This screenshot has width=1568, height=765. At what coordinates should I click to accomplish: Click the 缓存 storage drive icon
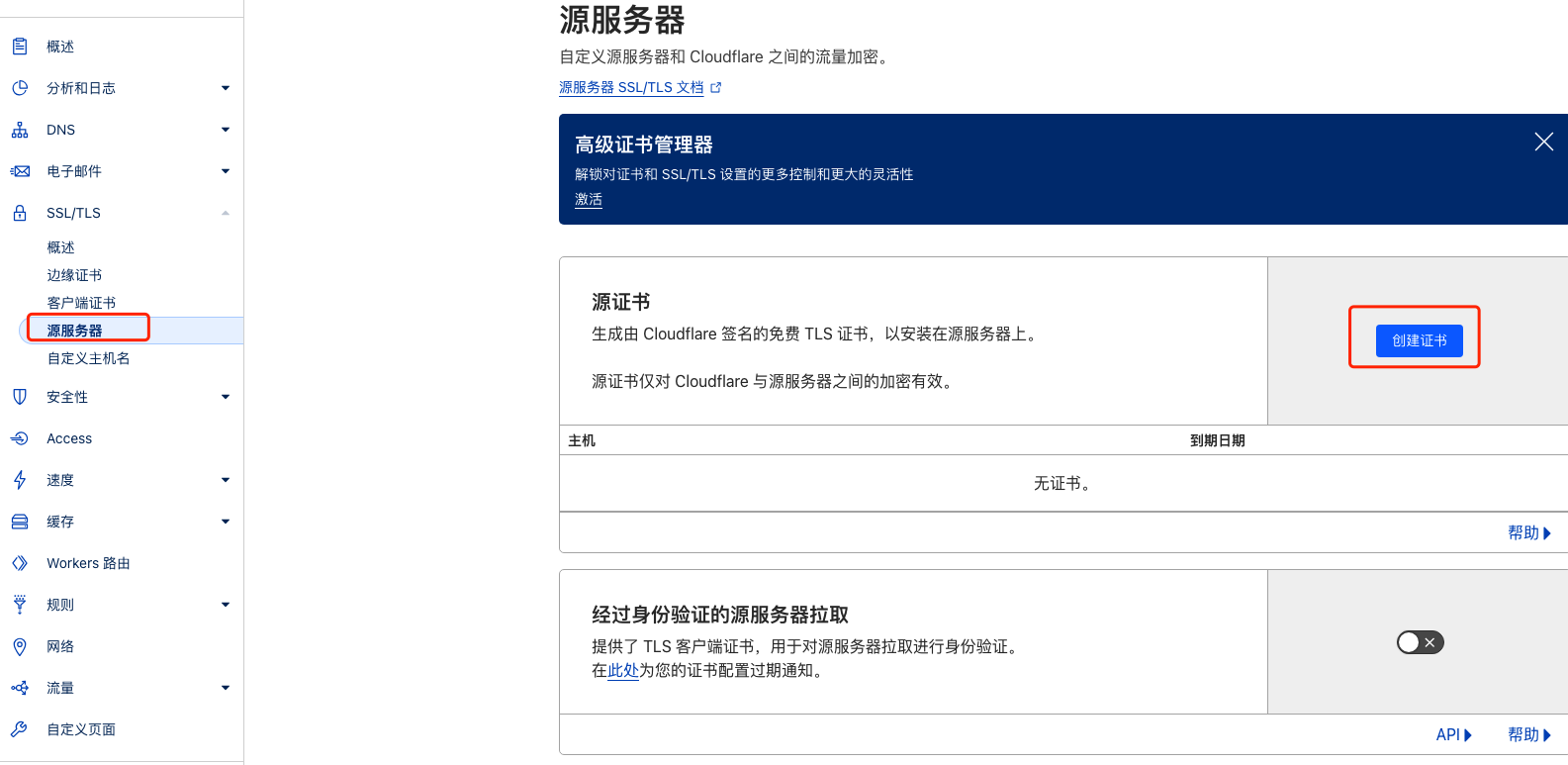tap(20, 522)
